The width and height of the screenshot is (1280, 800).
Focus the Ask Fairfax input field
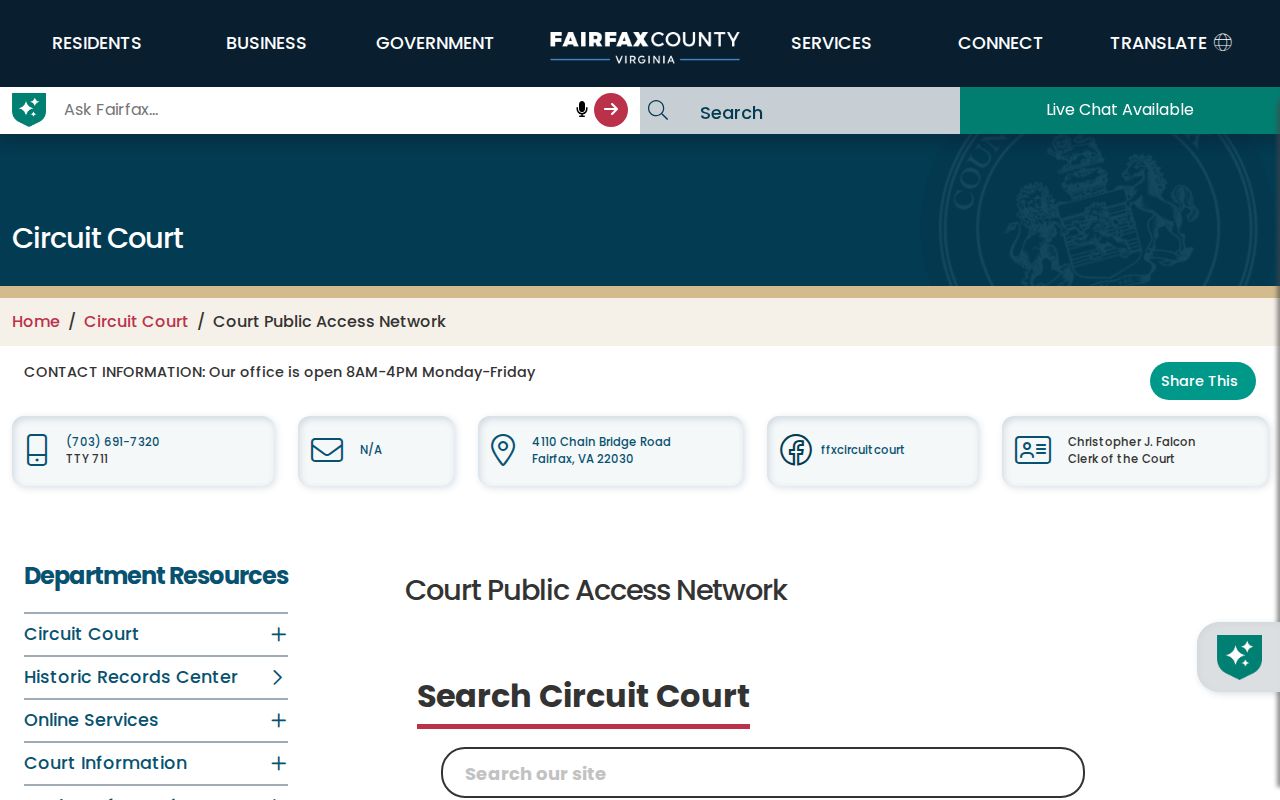tap(315, 110)
